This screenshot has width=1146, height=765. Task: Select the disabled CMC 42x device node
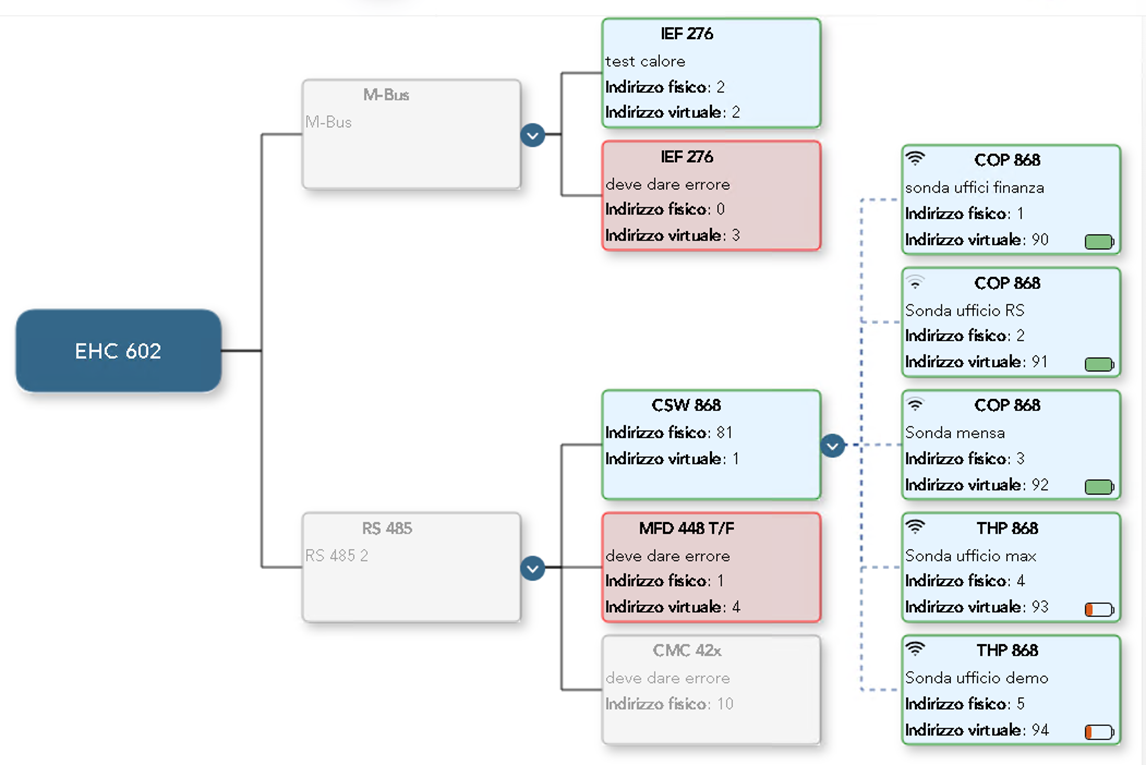click(x=711, y=689)
